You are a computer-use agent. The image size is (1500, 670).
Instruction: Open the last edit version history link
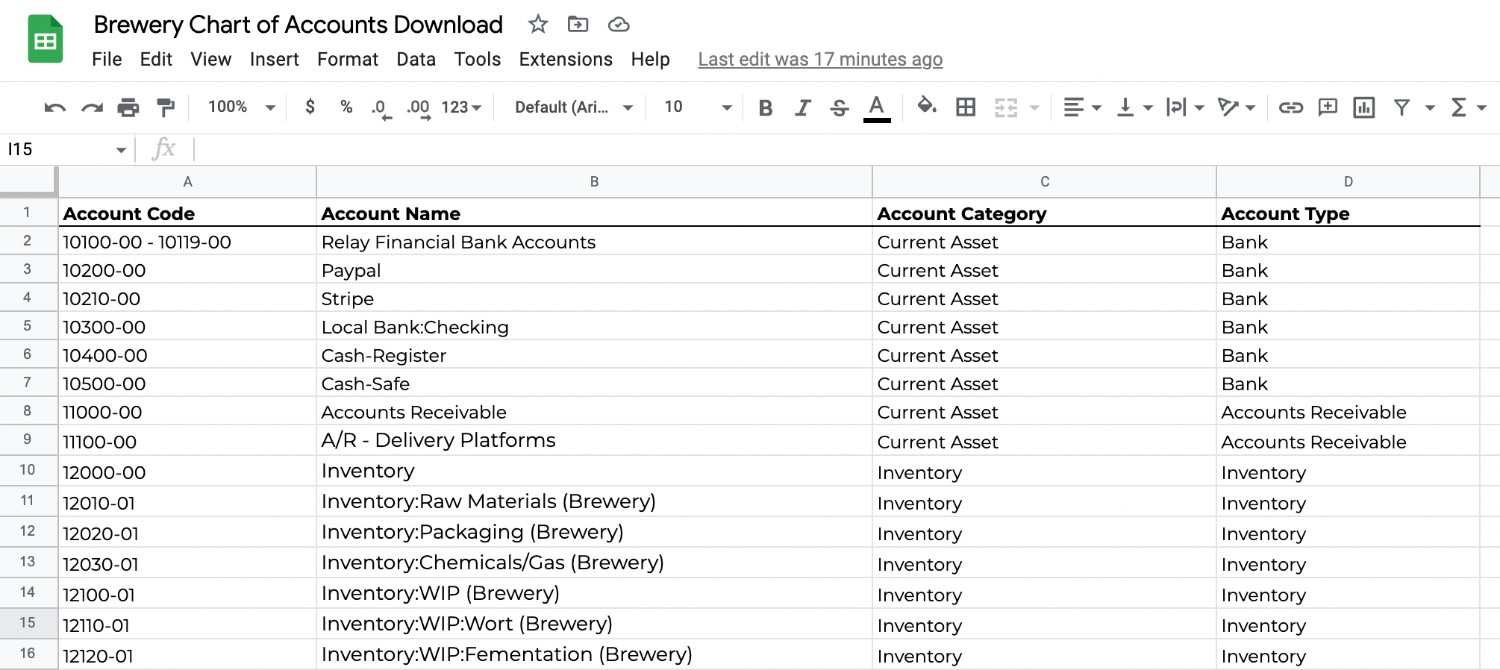coord(820,59)
